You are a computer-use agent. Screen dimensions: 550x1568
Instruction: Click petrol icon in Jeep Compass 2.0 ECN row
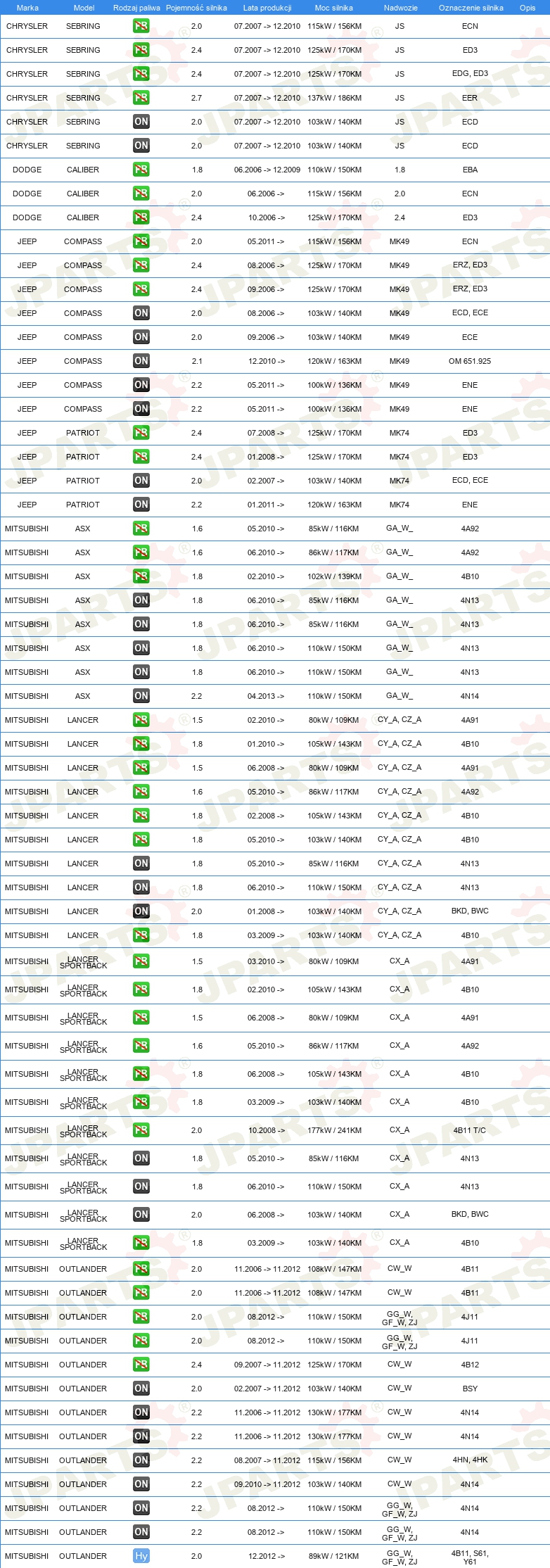click(141, 241)
